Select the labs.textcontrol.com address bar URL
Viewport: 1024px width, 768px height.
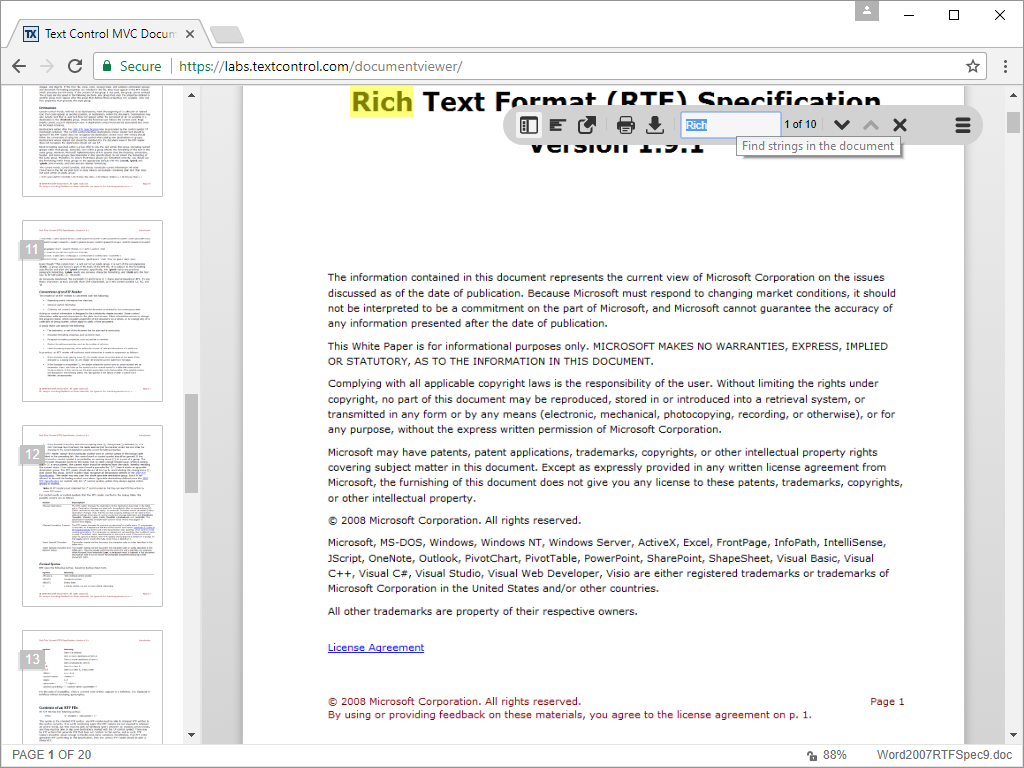tap(320, 66)
